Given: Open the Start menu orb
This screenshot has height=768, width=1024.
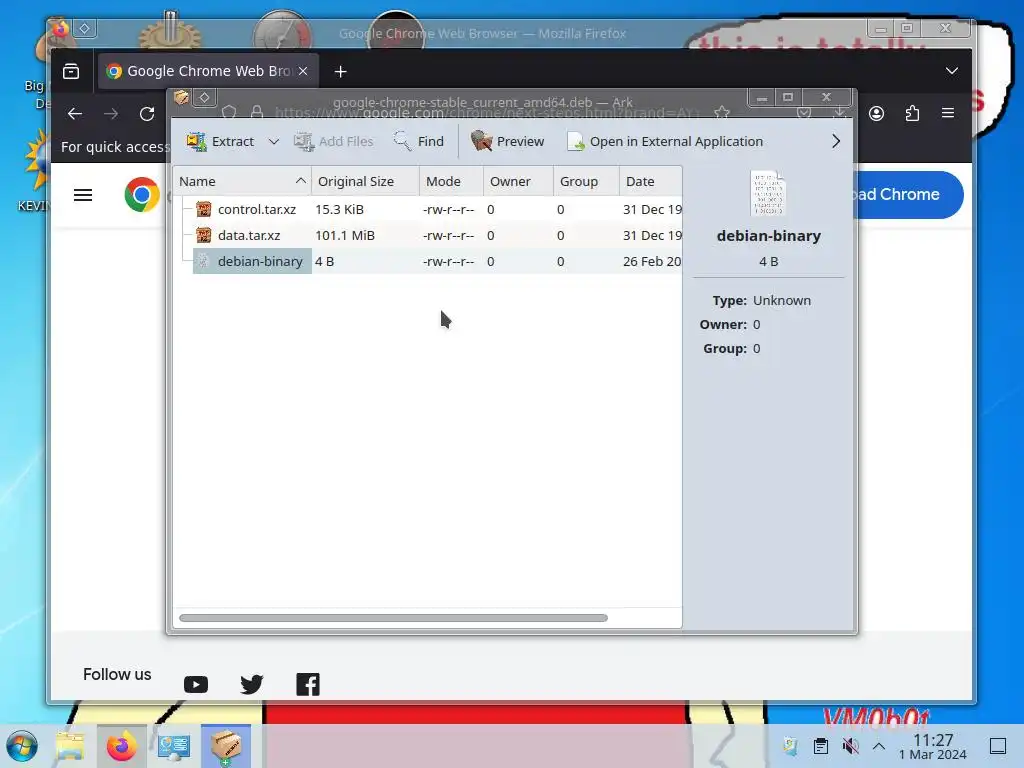Looking at the screenshot, I should pos(22,746).
